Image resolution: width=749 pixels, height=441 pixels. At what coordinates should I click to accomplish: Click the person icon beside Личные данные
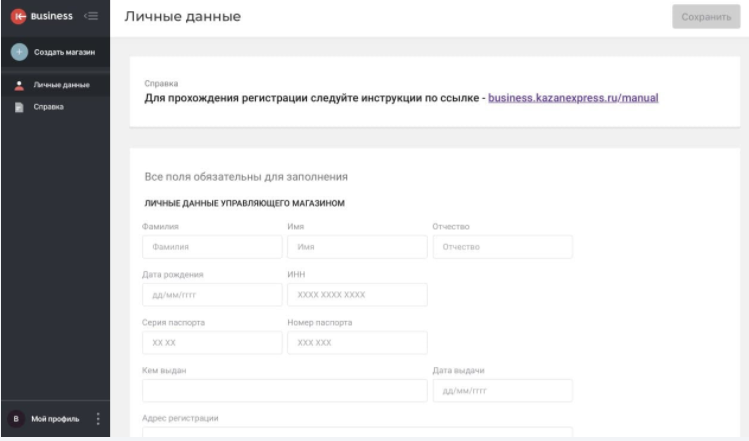(x=18, y=85)
